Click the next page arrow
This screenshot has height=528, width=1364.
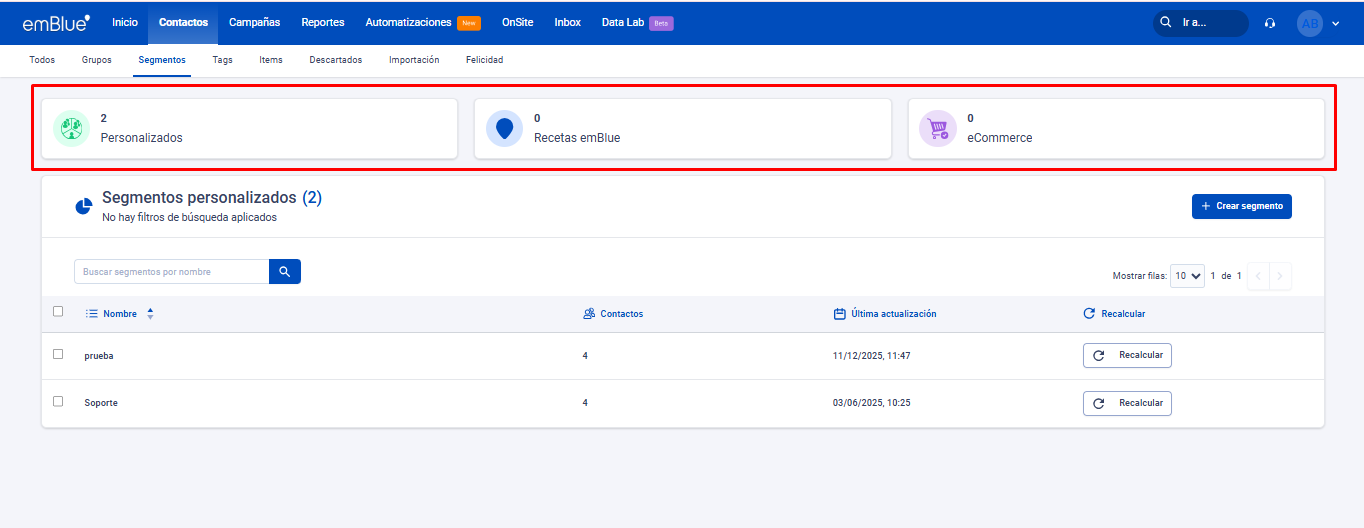[x=1279, y=276]
